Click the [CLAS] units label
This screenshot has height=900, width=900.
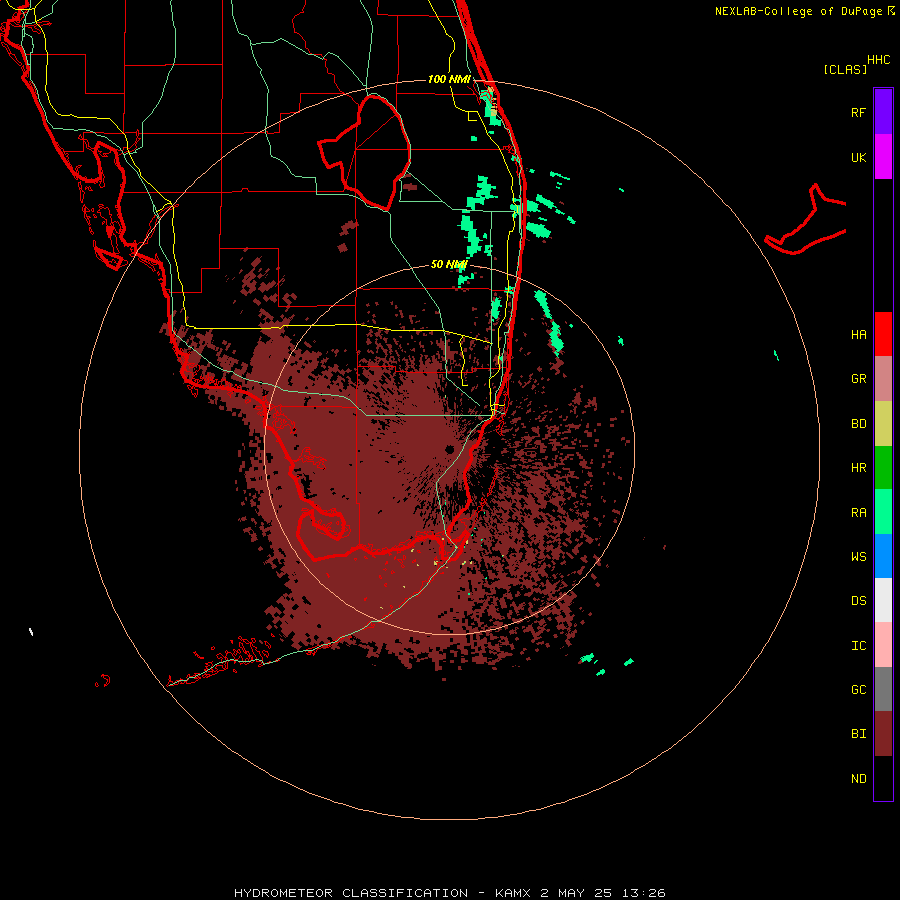coord(845,69)
